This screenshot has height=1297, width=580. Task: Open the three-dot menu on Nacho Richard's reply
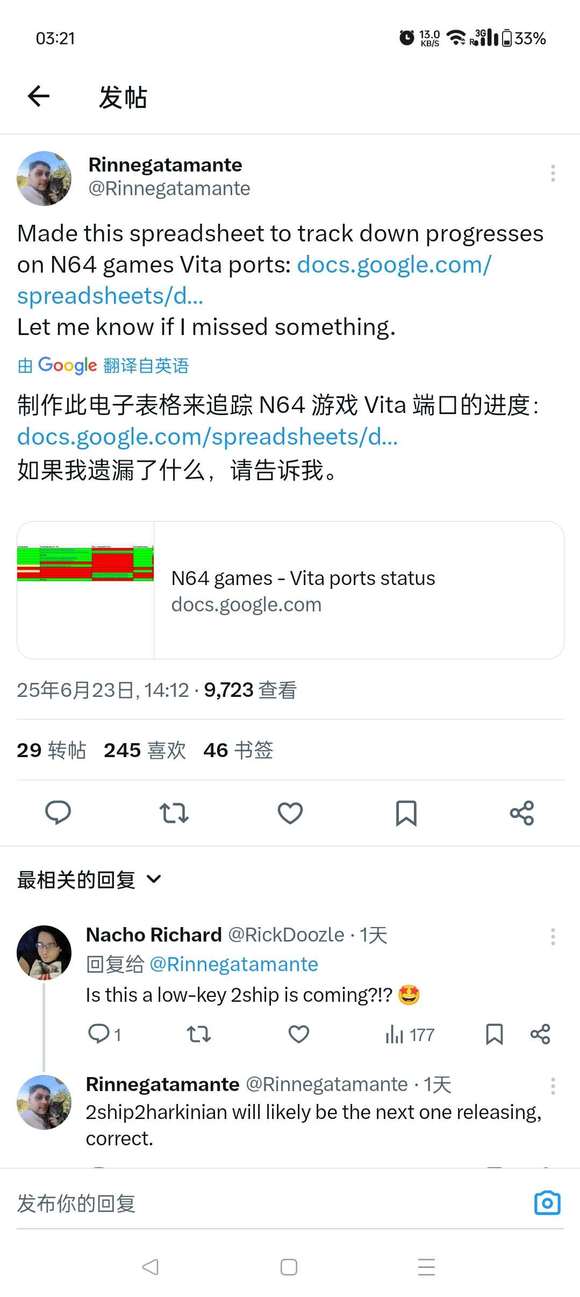pos(552,937)
